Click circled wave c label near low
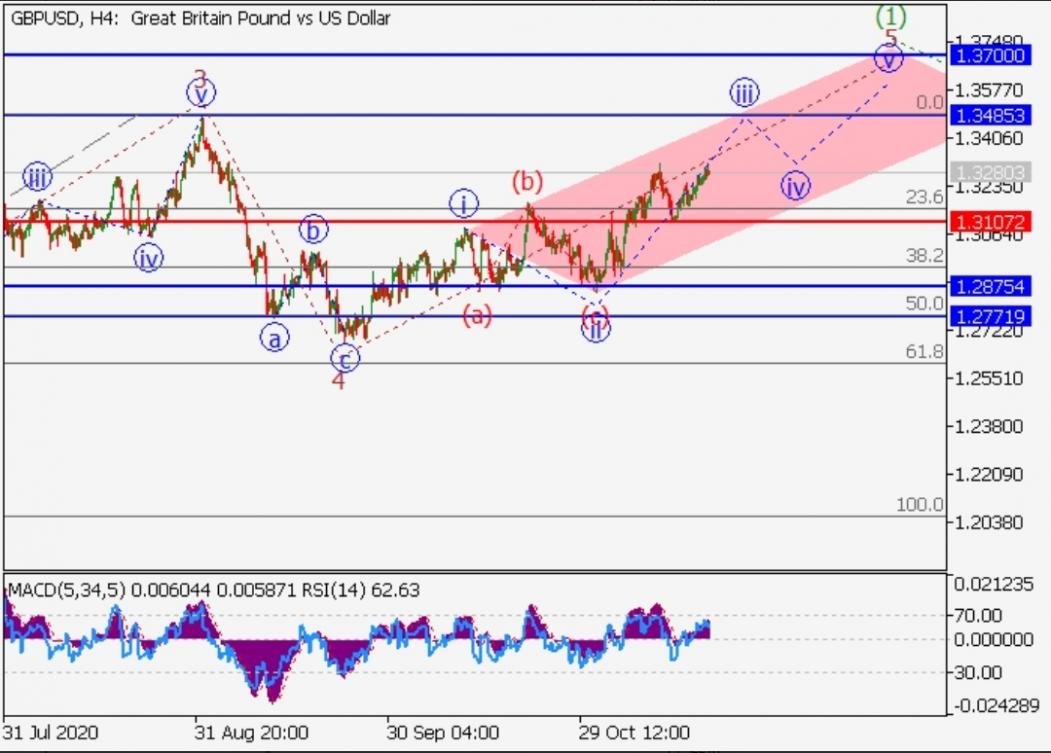The image size is (1051, 753). (344, 359)
